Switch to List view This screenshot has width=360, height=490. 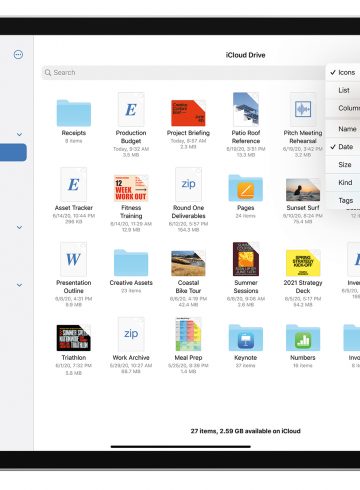click(x=343, y=90)
